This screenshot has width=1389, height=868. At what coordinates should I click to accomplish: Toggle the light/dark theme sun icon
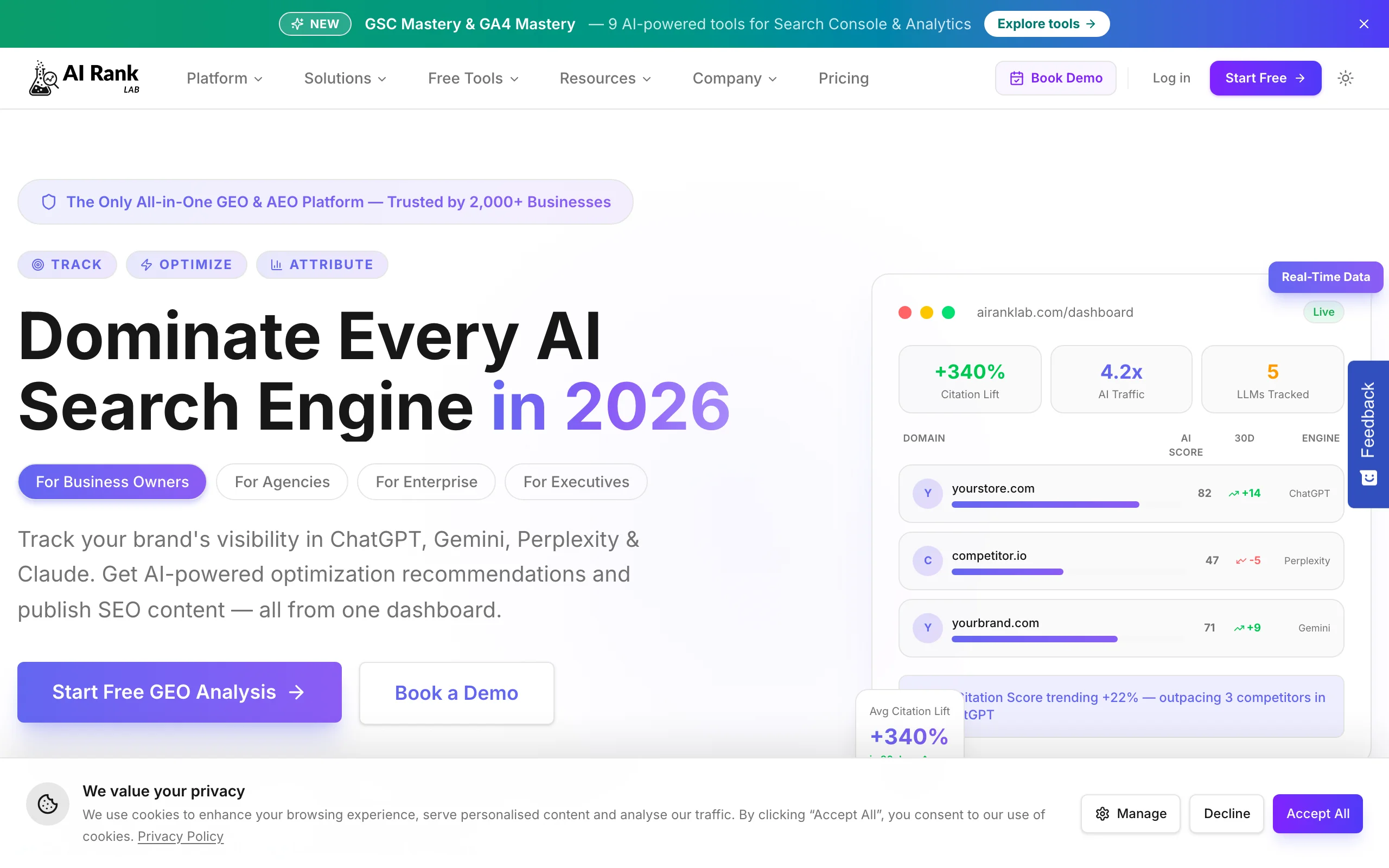[1346, 78]
